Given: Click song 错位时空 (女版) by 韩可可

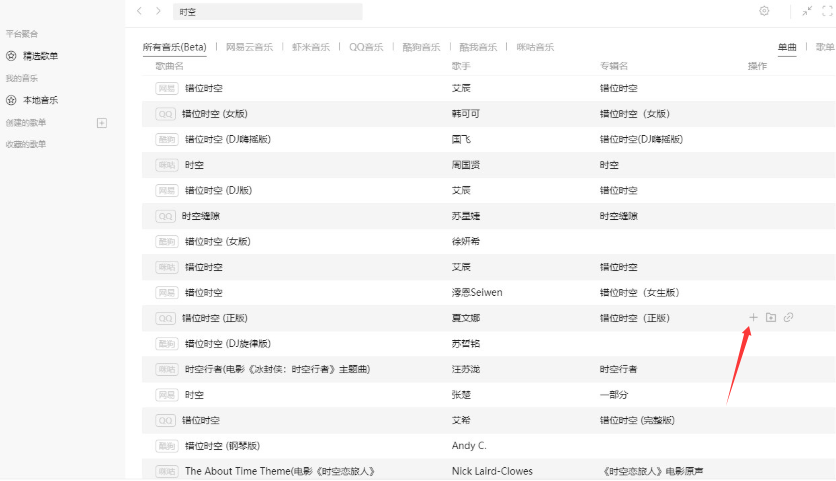Looking at the screenshot, I should (214, 114).
